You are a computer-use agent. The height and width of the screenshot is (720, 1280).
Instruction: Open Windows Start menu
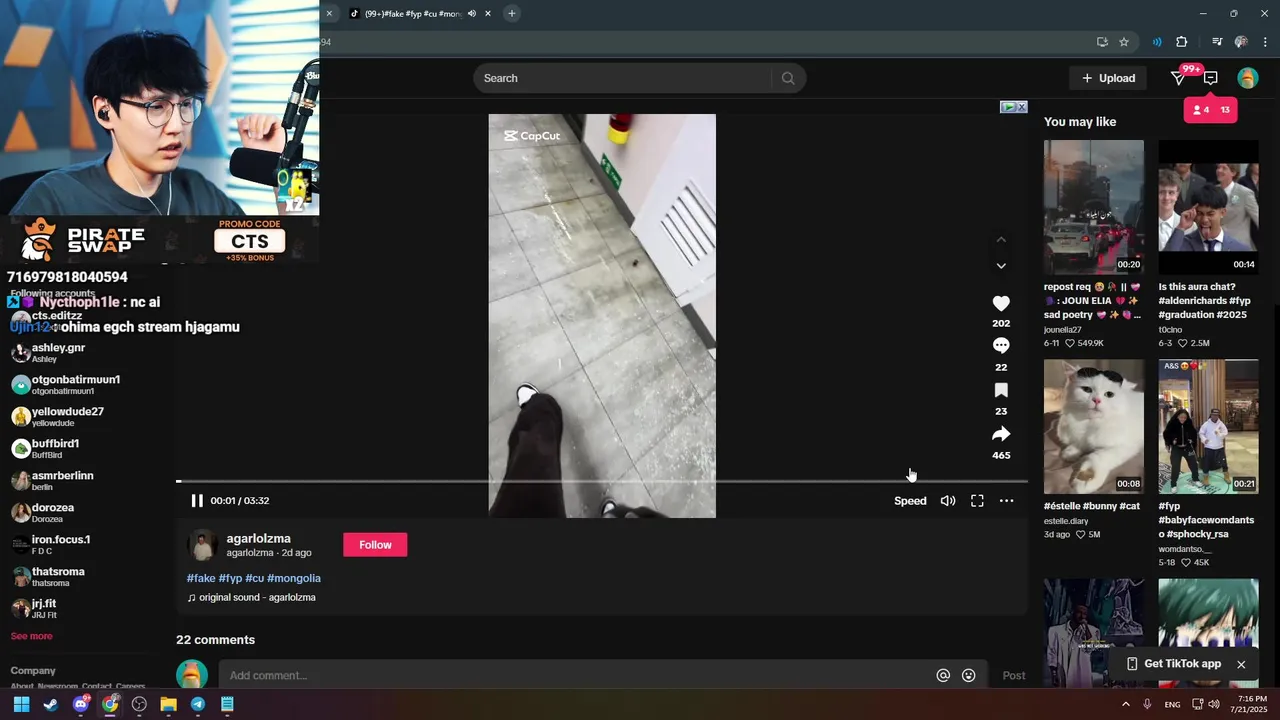[x=21, y=704]
